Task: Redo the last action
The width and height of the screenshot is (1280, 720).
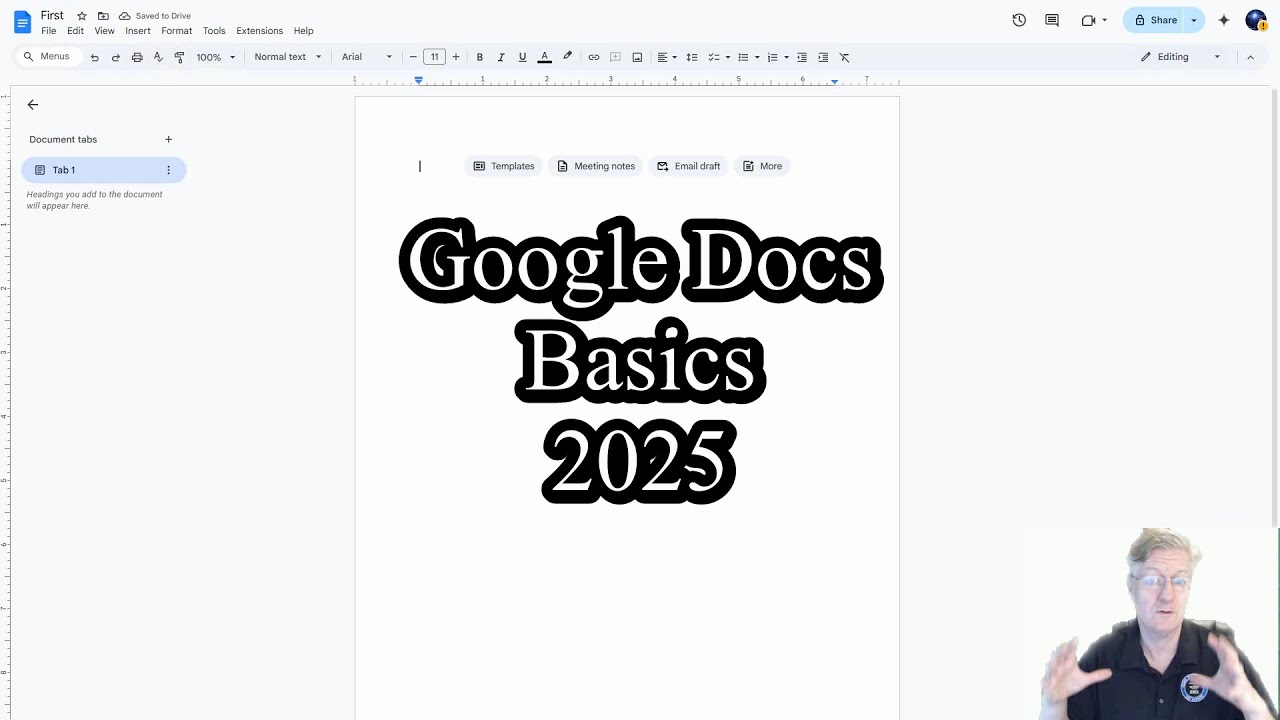Action: pyautogui.click(x=116, y=57)
